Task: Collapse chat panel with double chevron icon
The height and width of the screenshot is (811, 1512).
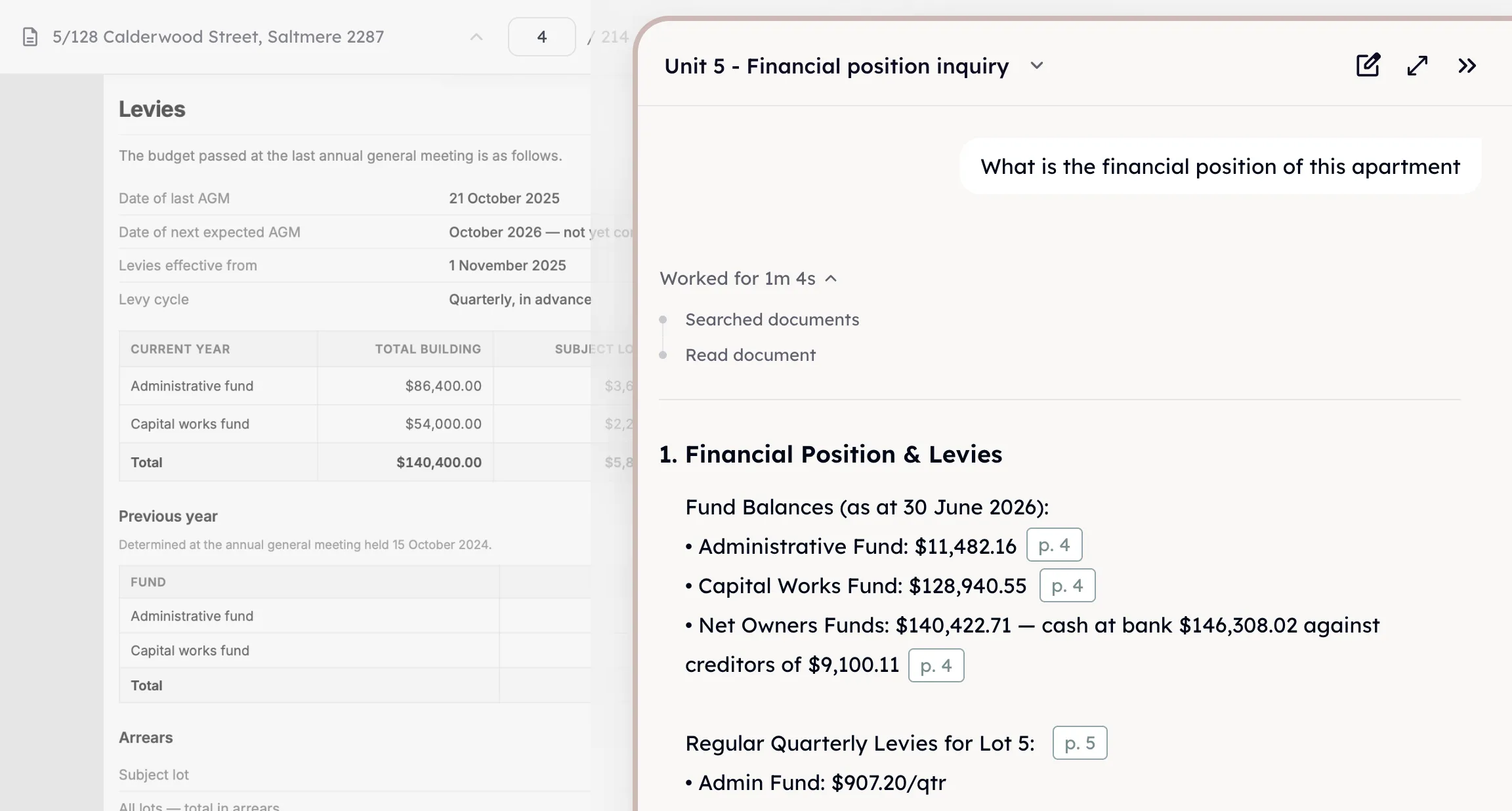Action: 1467,66
